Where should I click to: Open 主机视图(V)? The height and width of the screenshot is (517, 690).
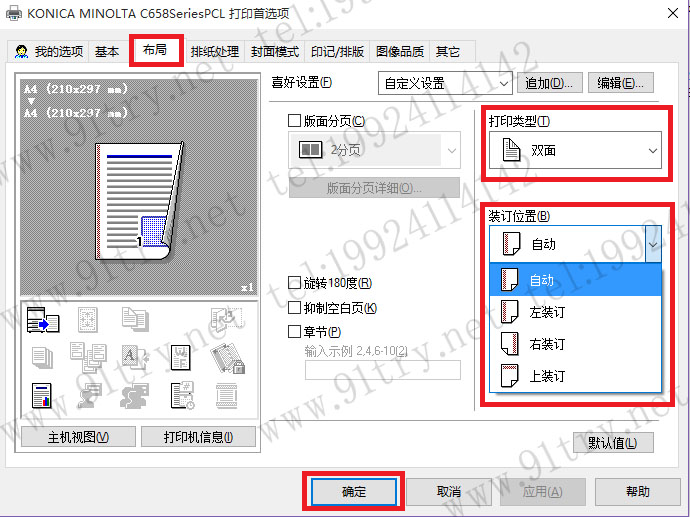coord(78,437)
